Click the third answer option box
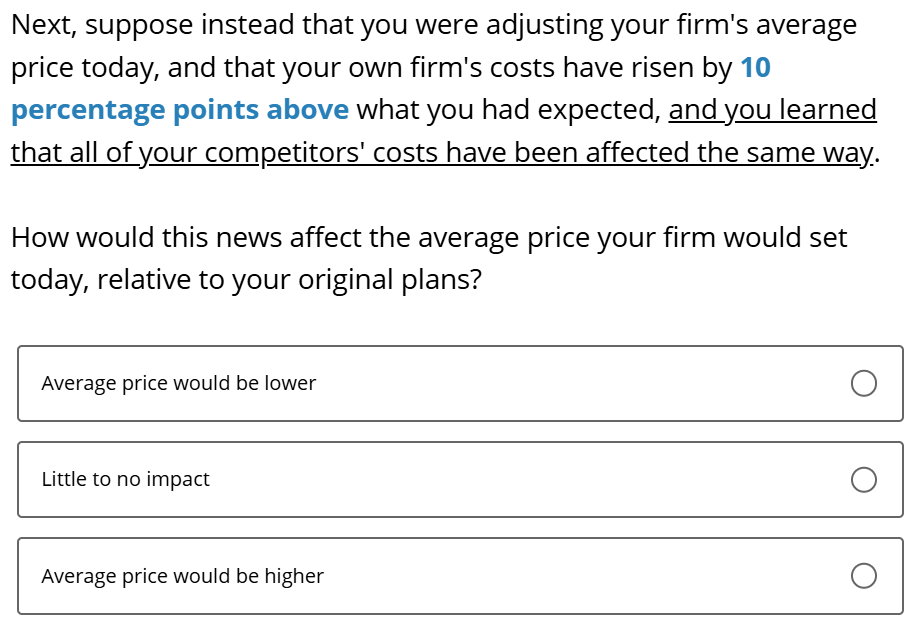Screen dimensions: 915x623 tap(457, 576)
